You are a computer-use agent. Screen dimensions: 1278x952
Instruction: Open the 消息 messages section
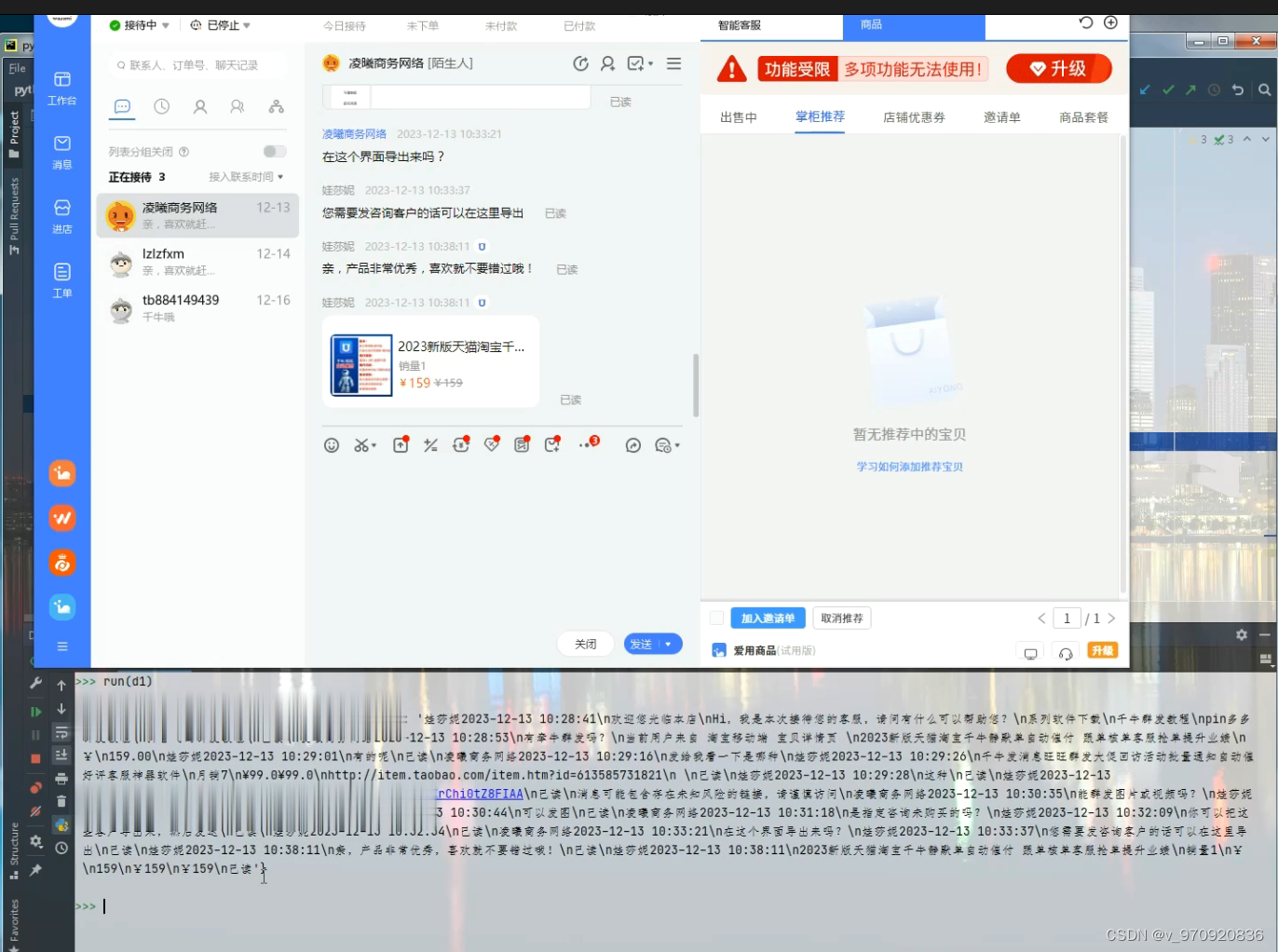(62, 152)
